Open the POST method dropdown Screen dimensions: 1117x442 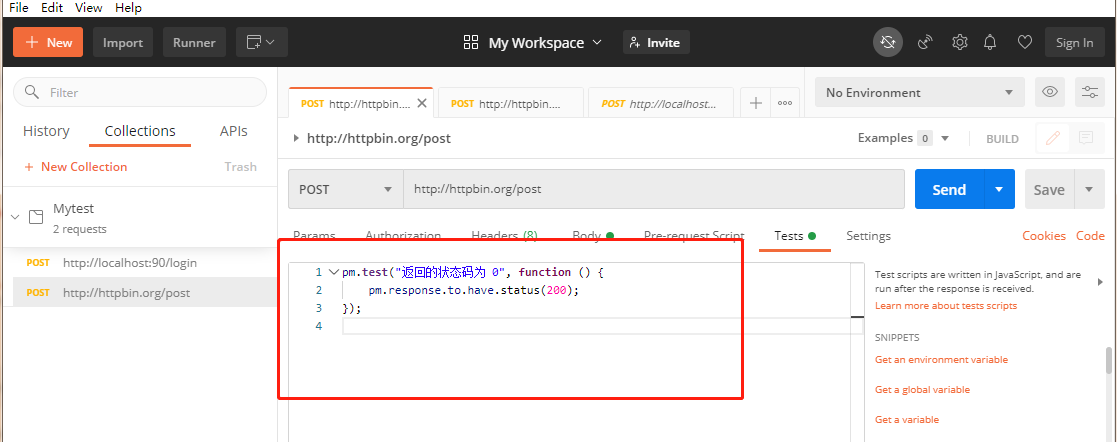346,189
